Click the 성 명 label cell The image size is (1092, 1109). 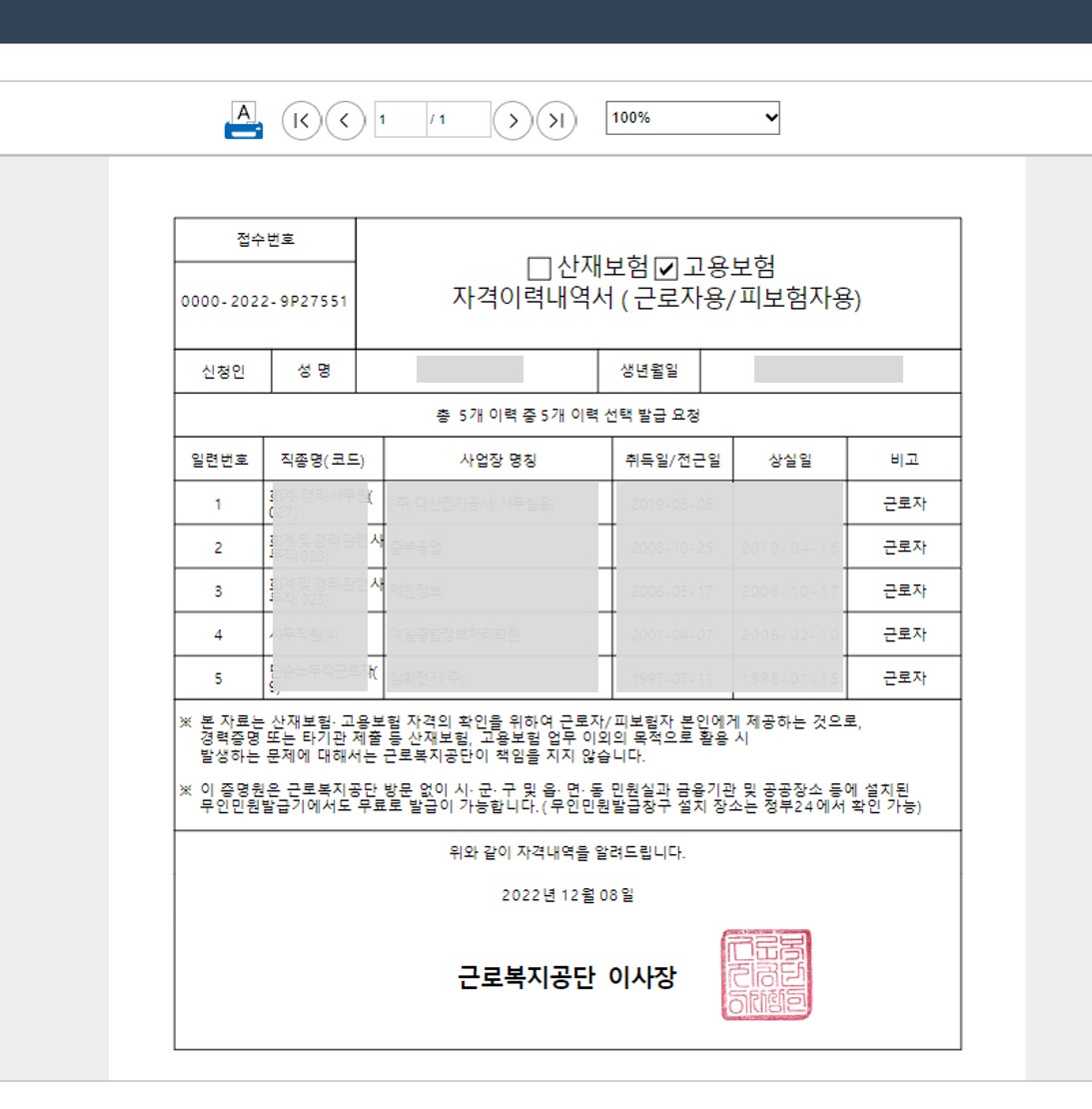tap(314, 372)
